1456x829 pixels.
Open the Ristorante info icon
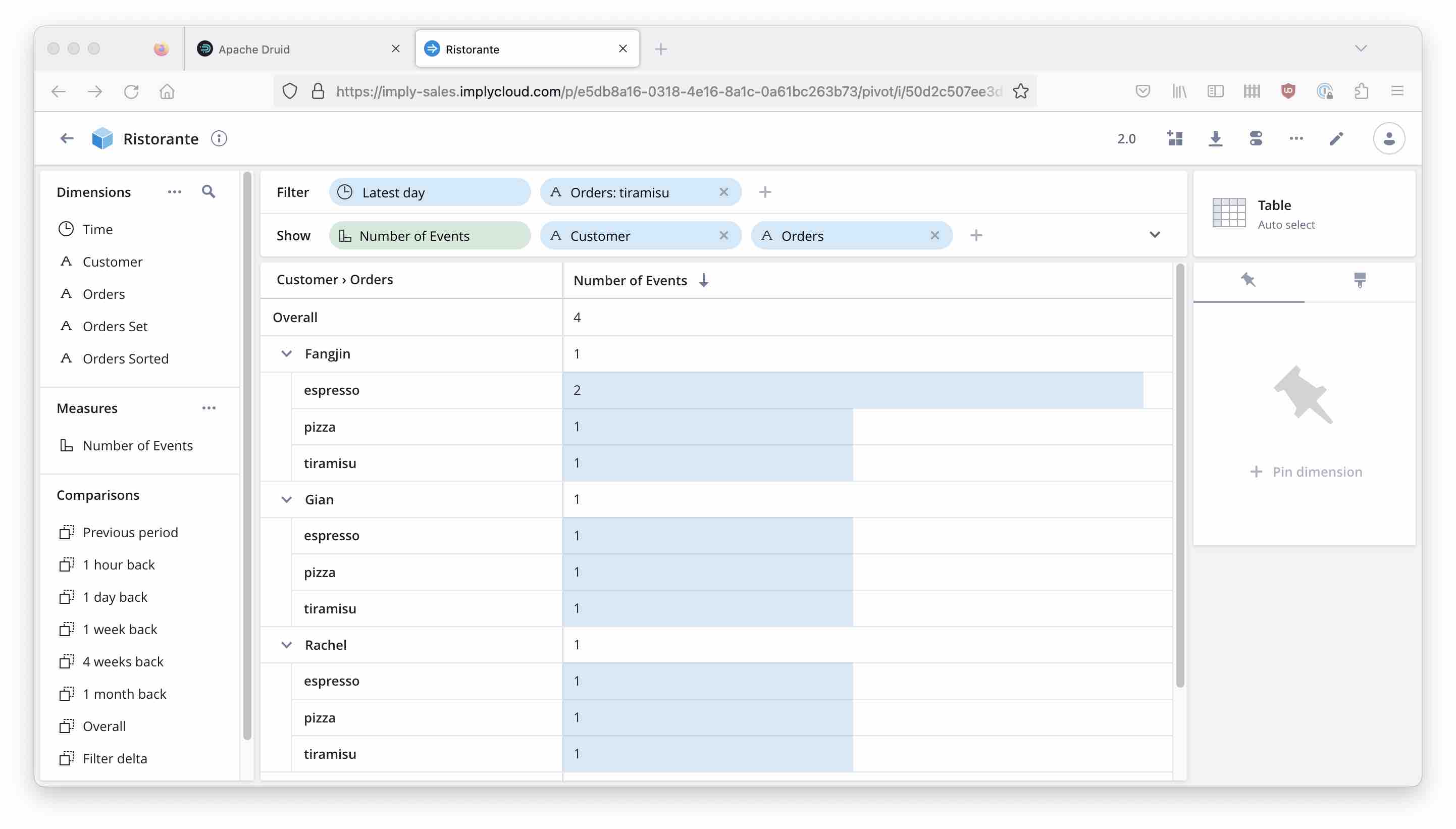coord(219,138)
